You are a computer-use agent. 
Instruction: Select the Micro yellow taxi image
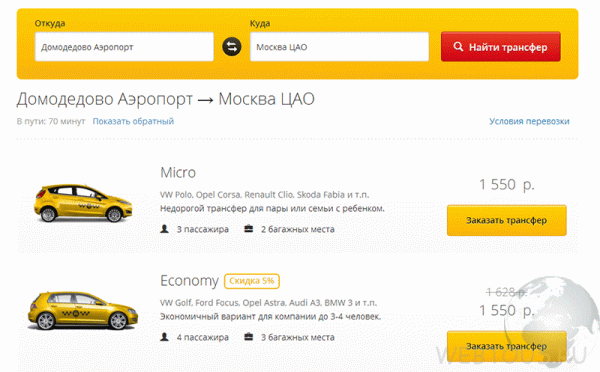point(83,203)
